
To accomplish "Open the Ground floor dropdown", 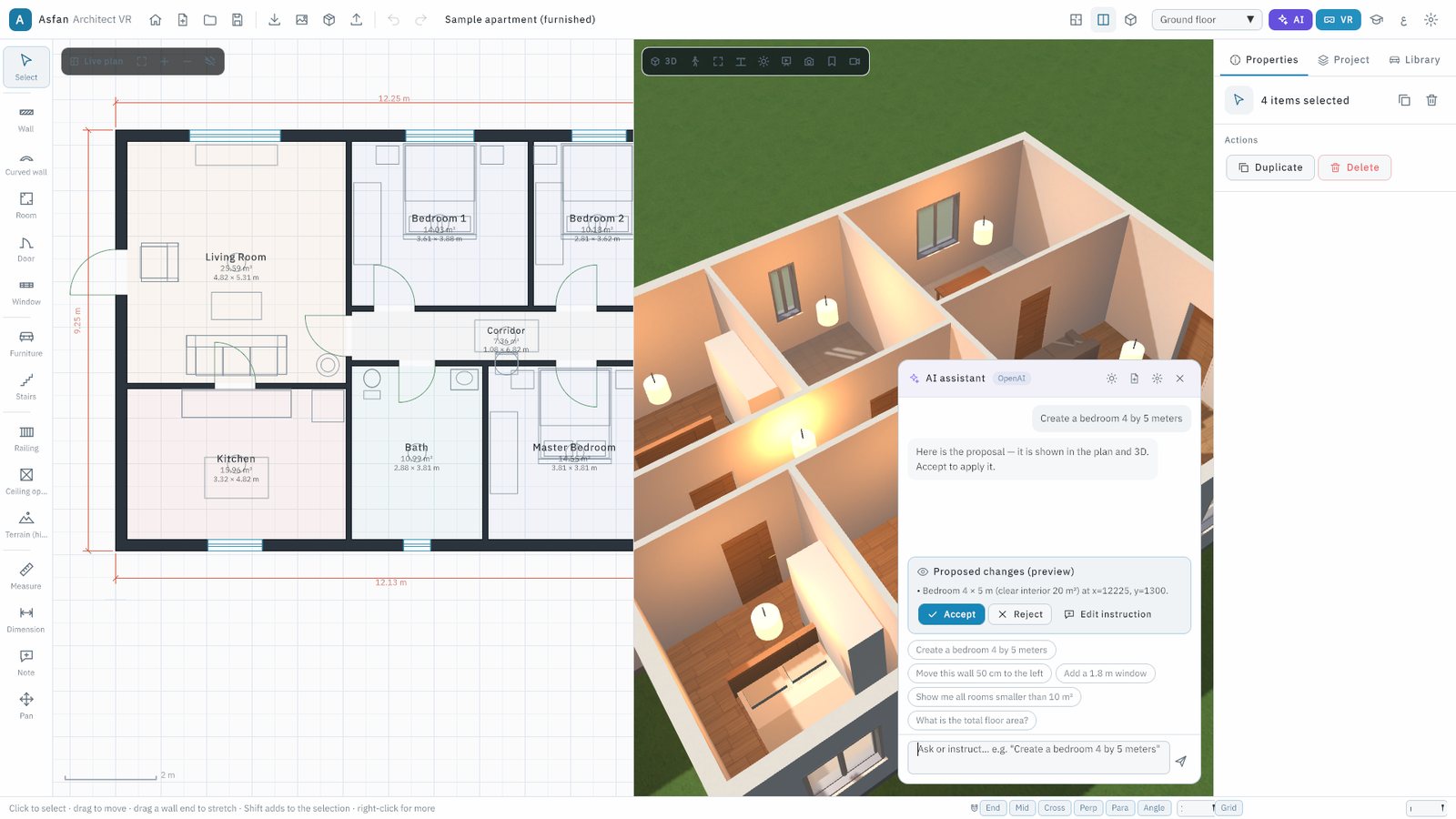I will (x=1207, y=19).
